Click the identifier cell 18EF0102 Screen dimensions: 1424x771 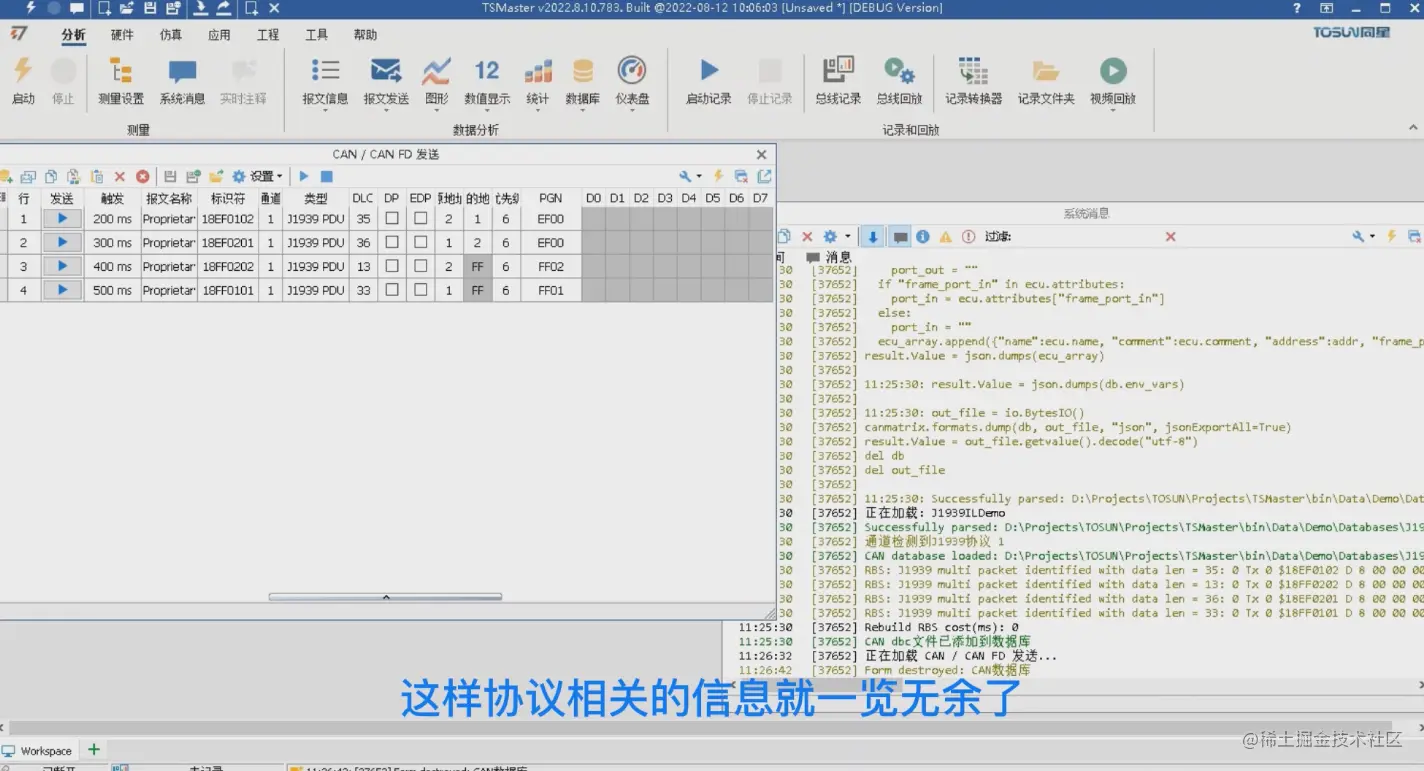[227, 218]
